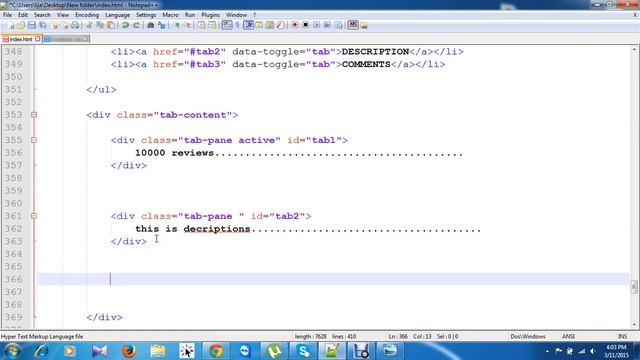The image size is (640, 360).
Task: Open the Language menu
Action: [117, 15]
